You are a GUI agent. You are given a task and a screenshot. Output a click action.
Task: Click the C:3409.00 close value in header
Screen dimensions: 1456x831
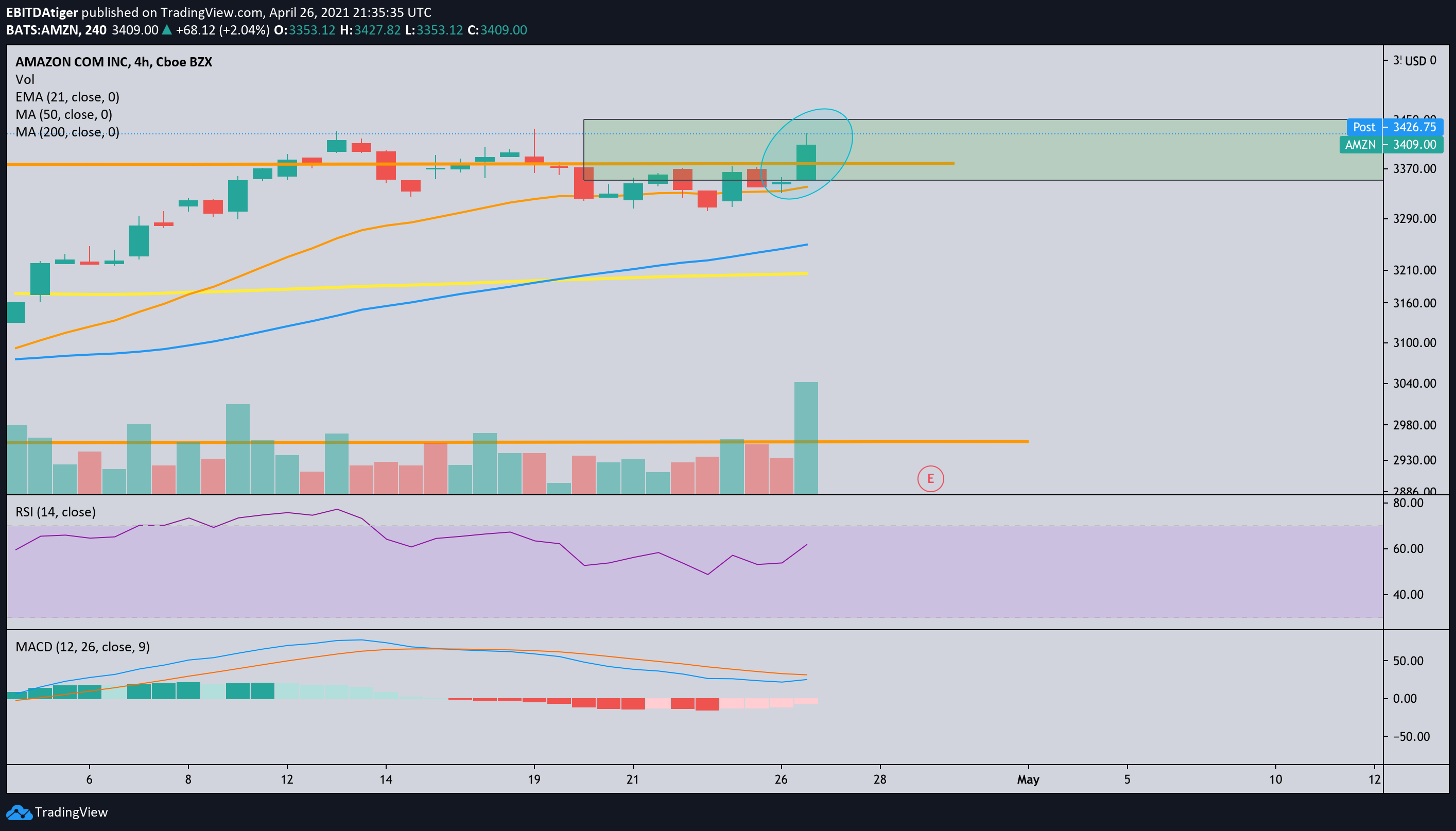[x=497, y=30]
